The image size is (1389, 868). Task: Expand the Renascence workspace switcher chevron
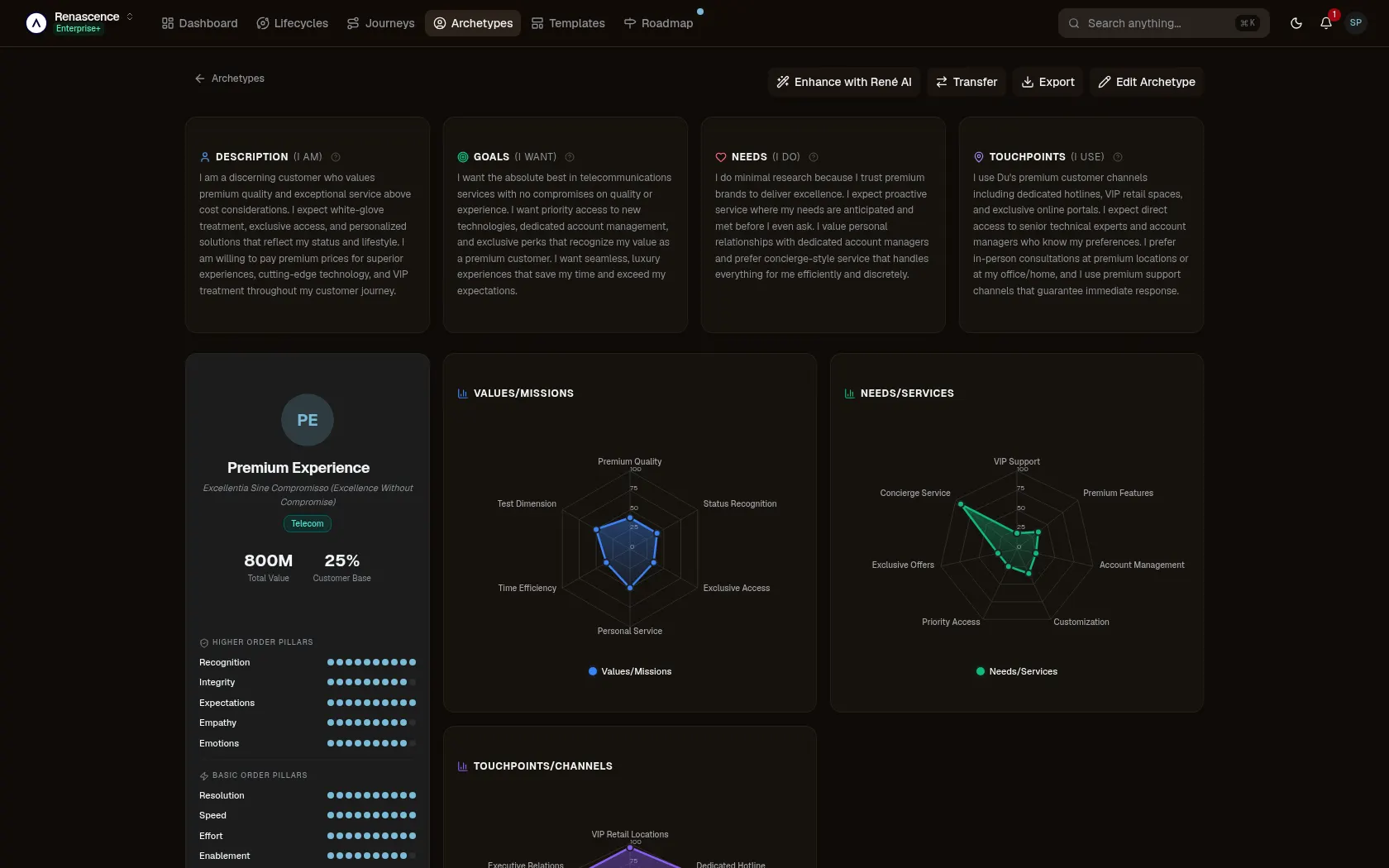[130, 17]
